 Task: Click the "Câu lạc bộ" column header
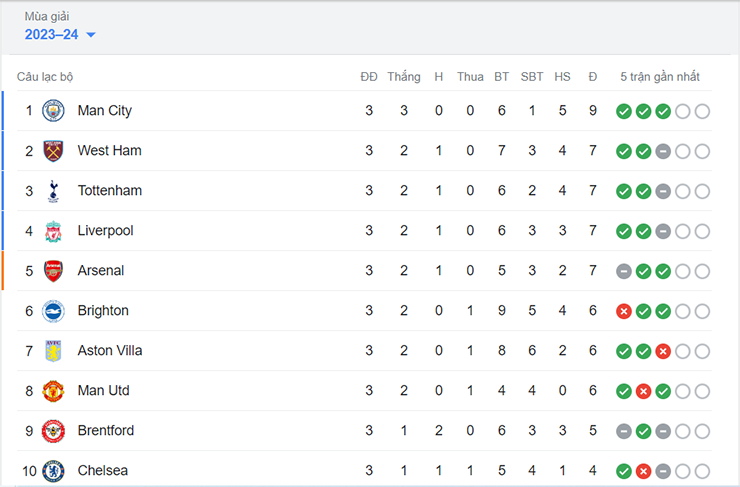(x=45, y=77)
